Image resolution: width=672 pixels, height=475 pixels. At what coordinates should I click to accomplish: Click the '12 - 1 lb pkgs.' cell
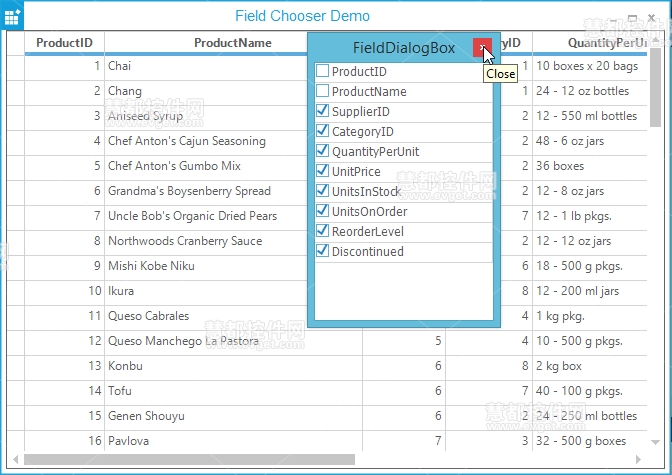pyautogui.click(x=590, y=216)
